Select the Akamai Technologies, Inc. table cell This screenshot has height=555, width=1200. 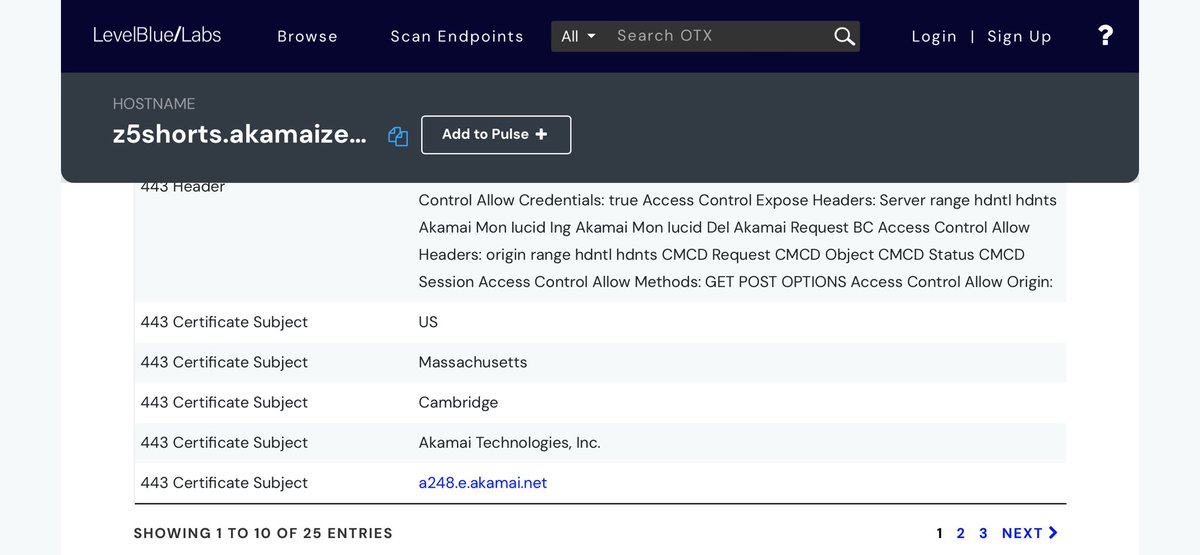pos(509,443)
